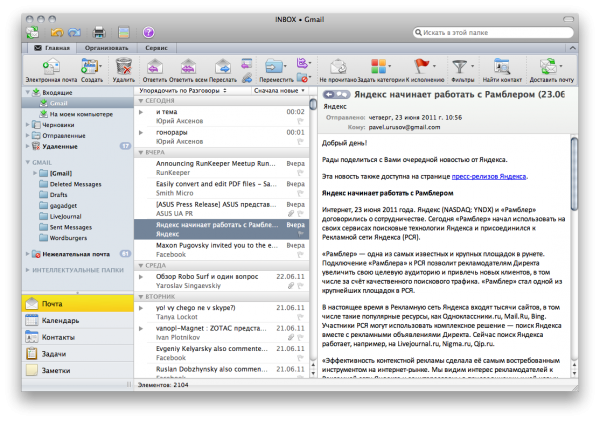
Task: Flag the RunKeeper Meetup message
Action: 300,173
